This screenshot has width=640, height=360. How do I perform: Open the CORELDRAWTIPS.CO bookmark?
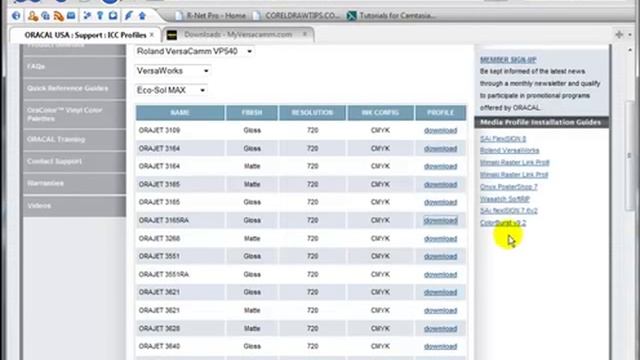[x=297, y=16]
